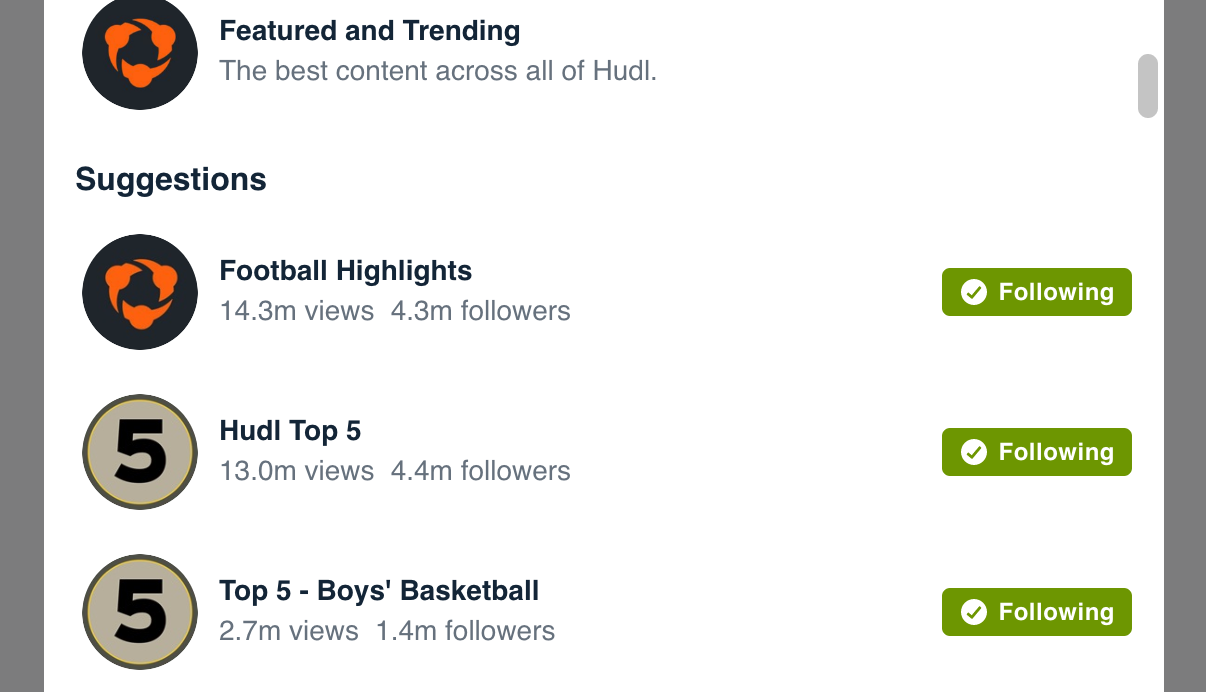Image resolution: width=1206 pixels, height=692 pixels.
Task: Open the Top 5 - Boys' Basketball title
Action: [379, 591]
